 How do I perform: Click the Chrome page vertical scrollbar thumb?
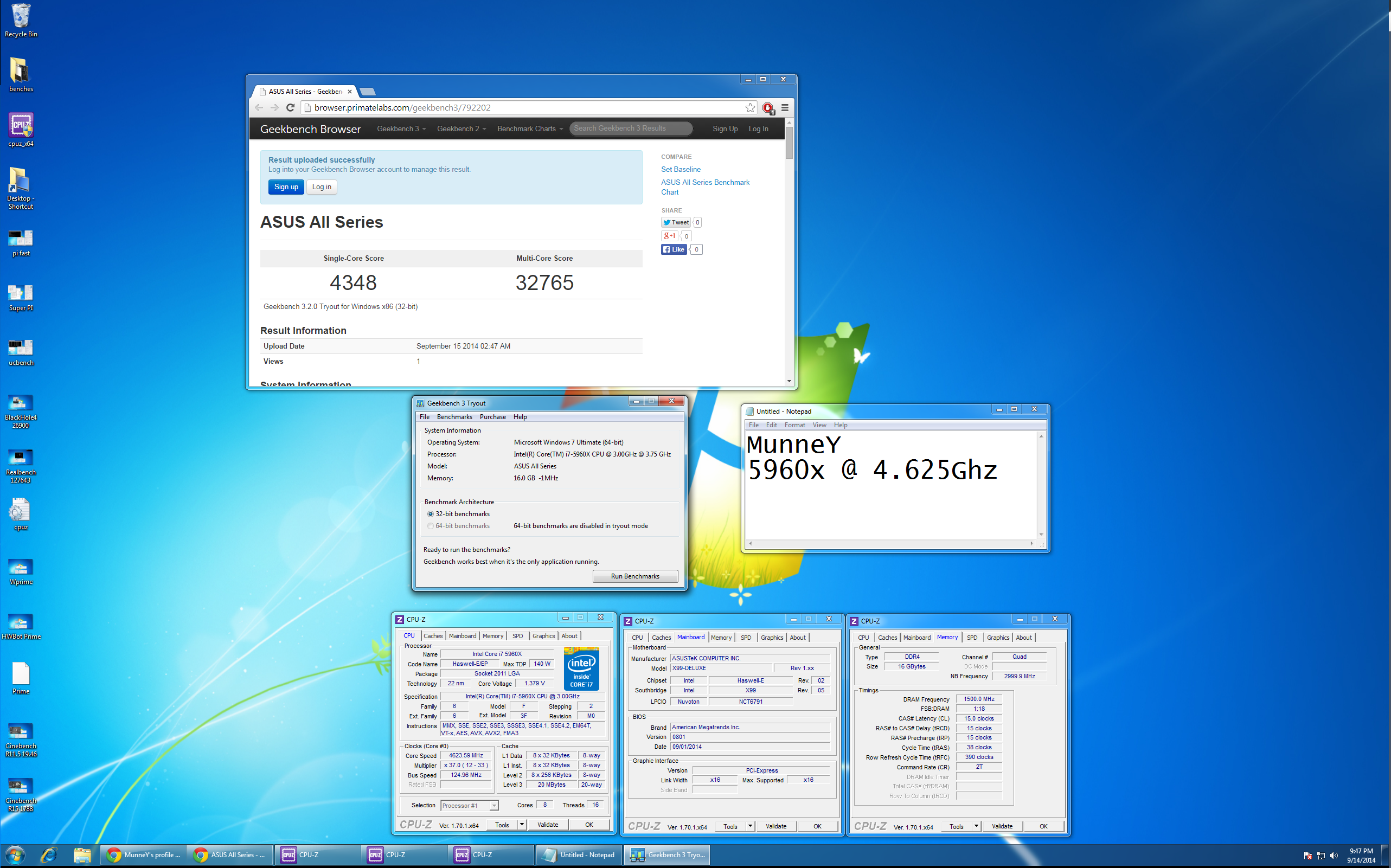(790, 143)
